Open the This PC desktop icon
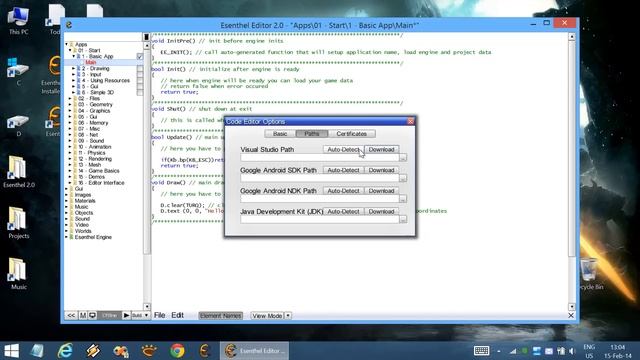This screenshot has width=640, height=360. 18,20
